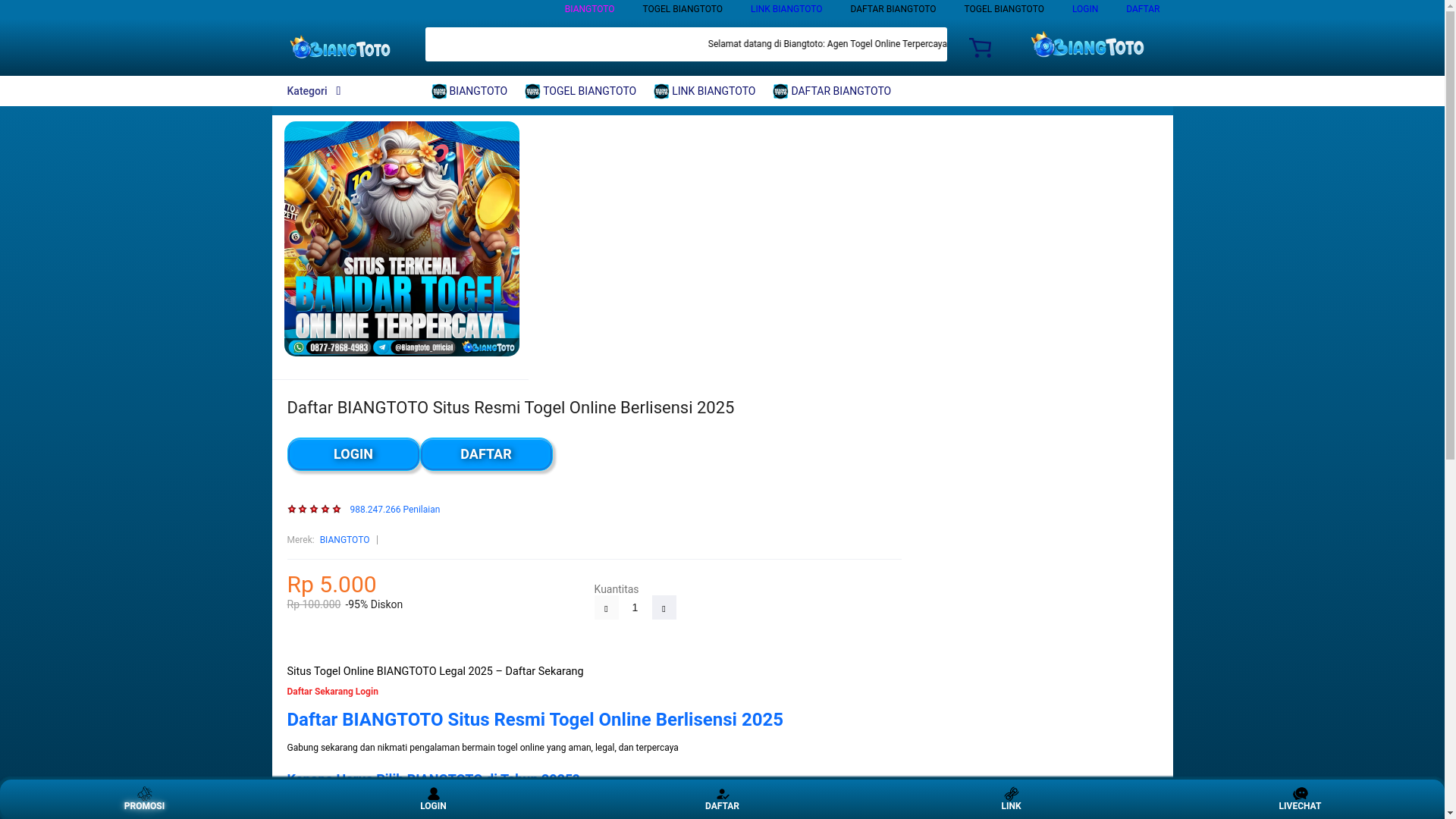
Task: Open LINK BIANGTOTO in top navigation
Action: [786, 9]
